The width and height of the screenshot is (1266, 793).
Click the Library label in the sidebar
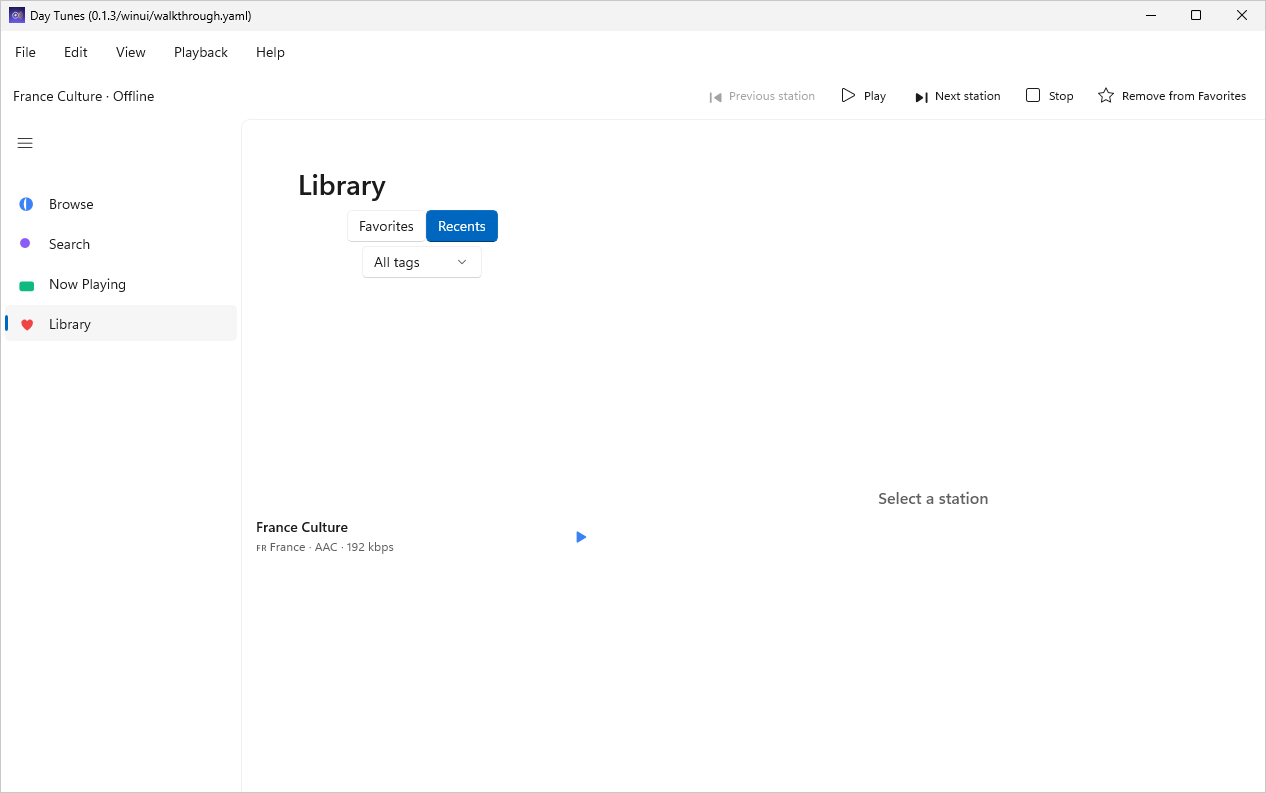tap(70, 324)
